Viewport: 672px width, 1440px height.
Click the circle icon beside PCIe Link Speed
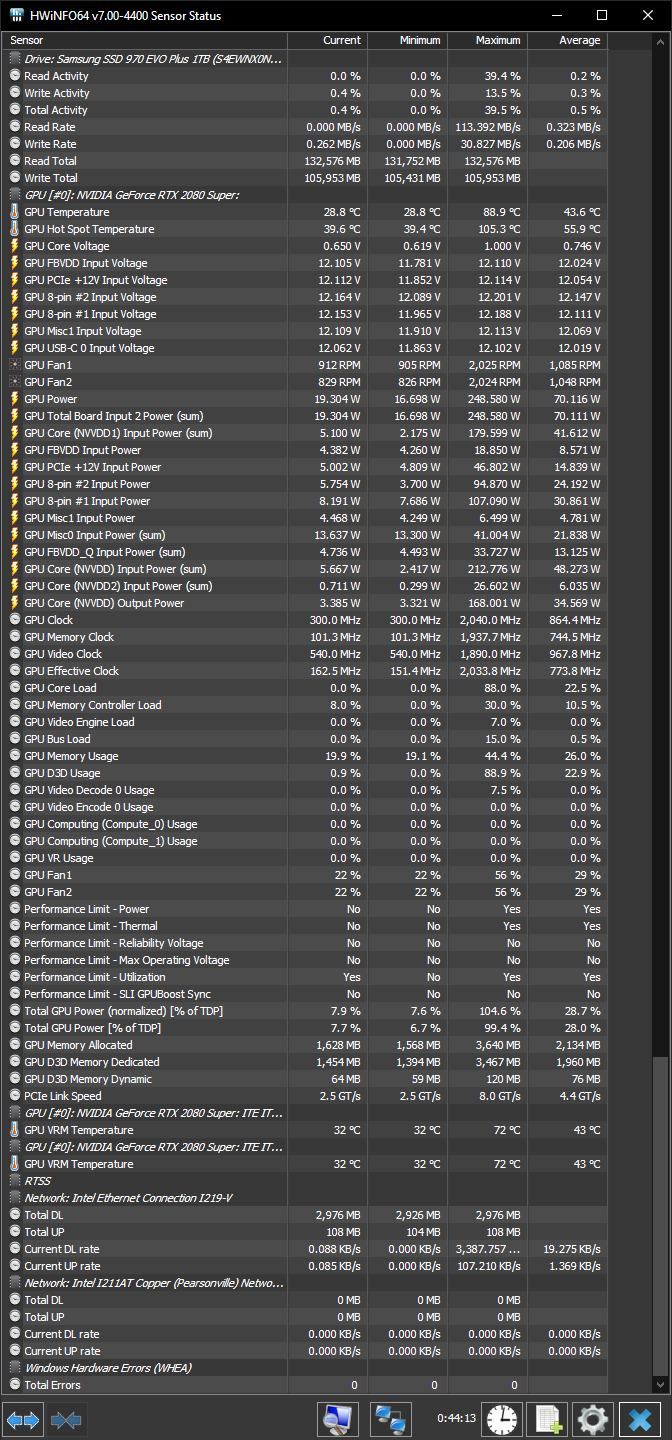(x=14, y=1096)
